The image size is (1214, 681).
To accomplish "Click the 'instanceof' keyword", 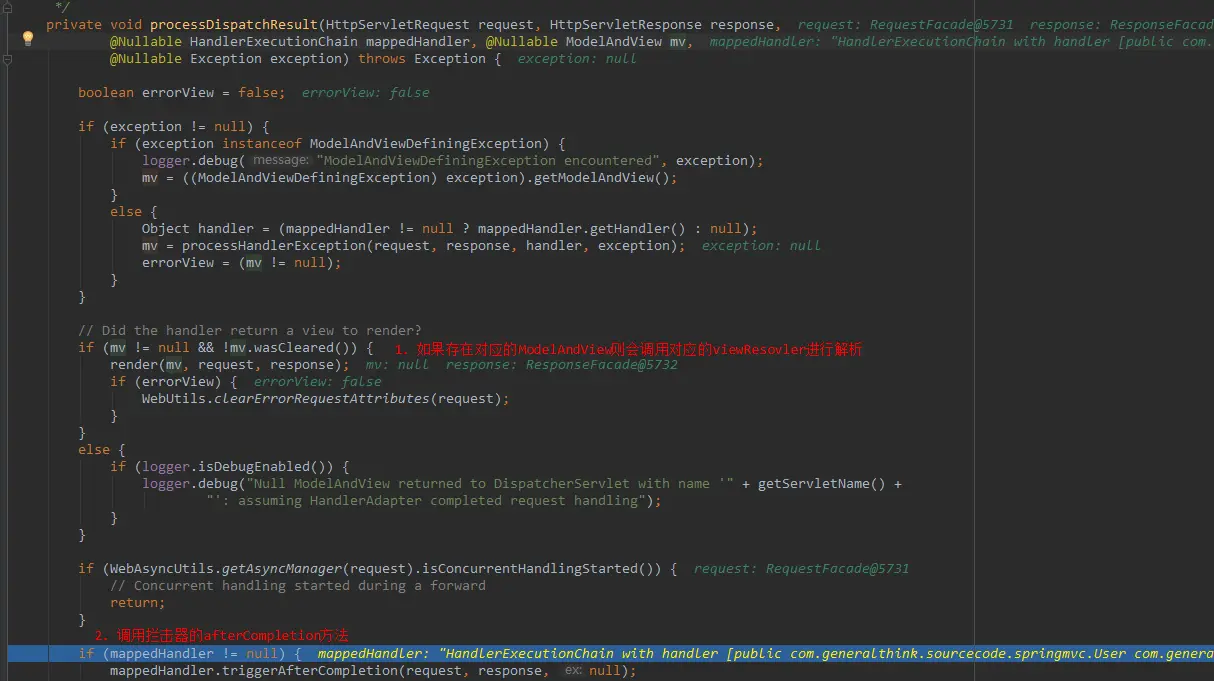I will pyautogui.click(x=262, y=143).
